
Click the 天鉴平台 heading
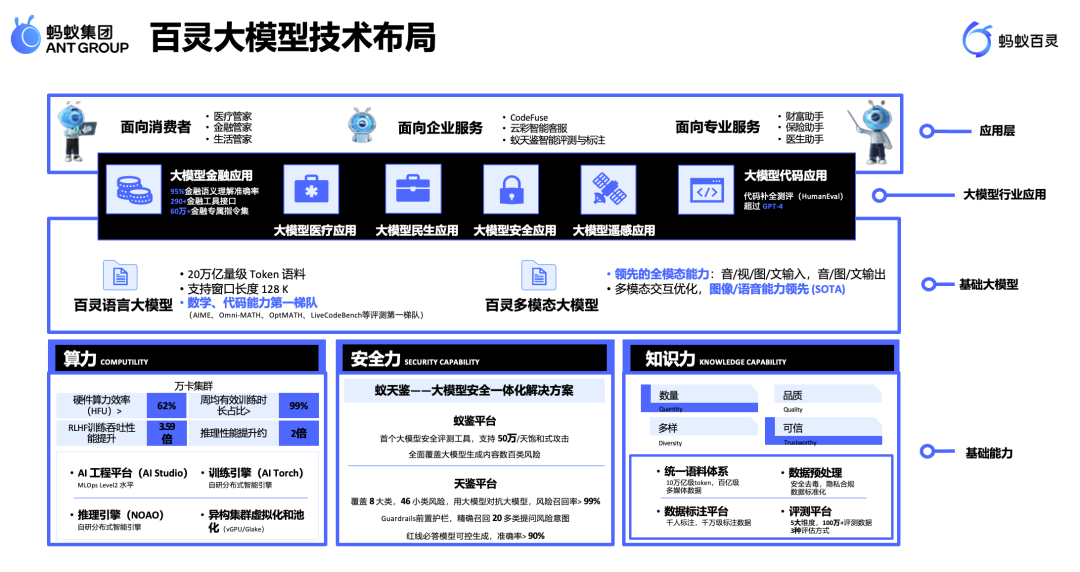tap(475, 483)
